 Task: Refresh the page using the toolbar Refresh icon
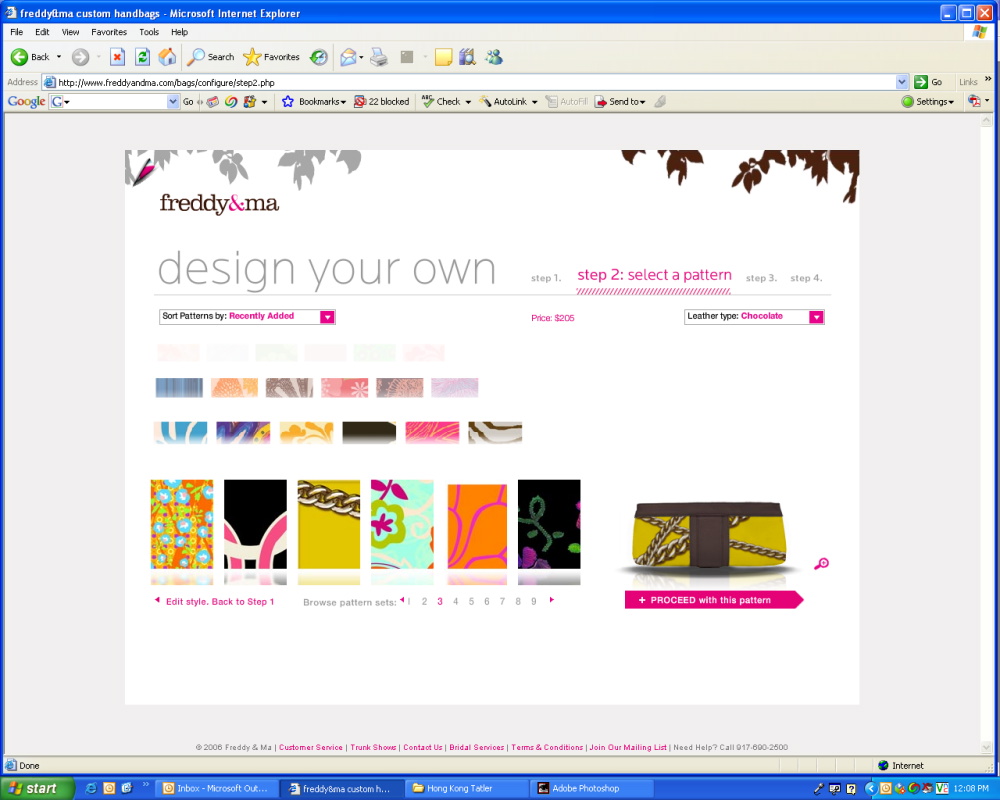pos(143,57)
